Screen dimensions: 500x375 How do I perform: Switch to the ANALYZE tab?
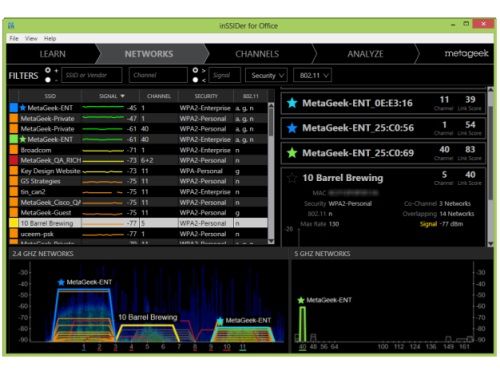(365, 54)
